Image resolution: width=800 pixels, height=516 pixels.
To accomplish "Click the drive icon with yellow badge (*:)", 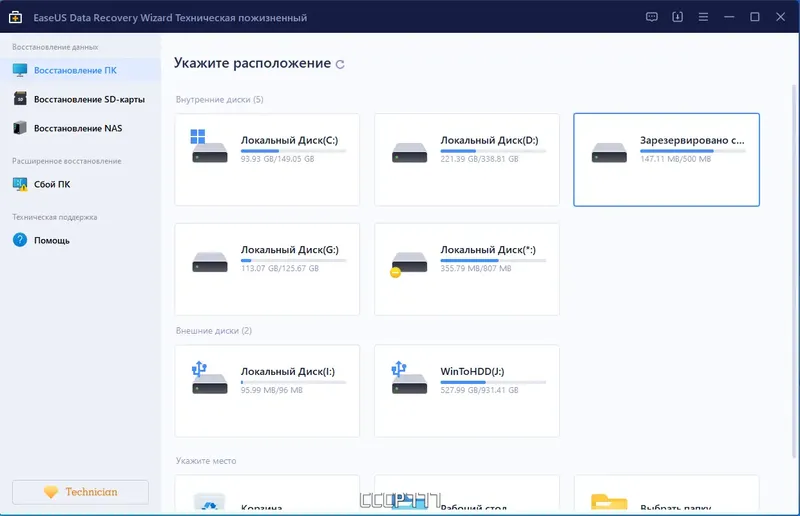I will pos(408,264).
